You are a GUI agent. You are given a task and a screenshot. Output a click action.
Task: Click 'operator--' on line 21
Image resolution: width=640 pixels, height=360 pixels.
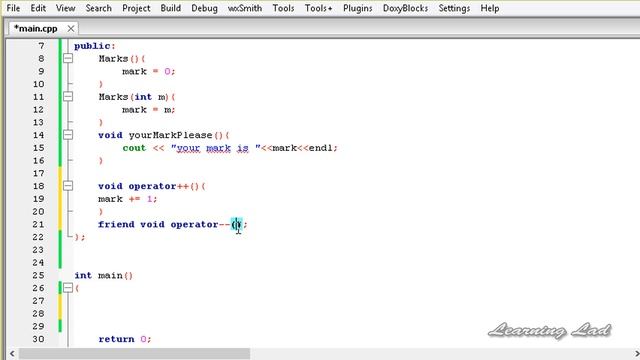pyautogui.click(x=200, y=224)
